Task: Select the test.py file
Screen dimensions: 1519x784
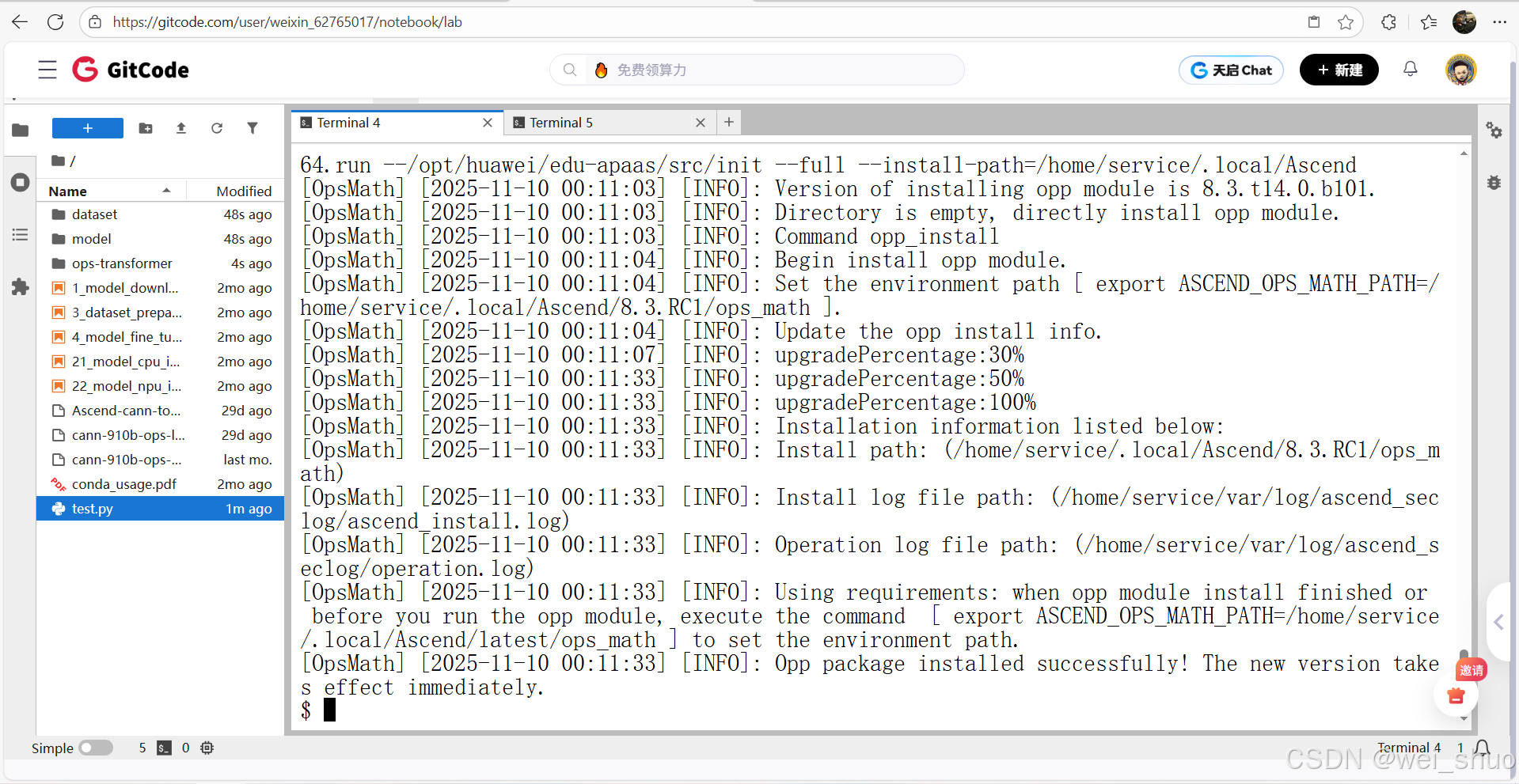Action: [x=161, y=509]
